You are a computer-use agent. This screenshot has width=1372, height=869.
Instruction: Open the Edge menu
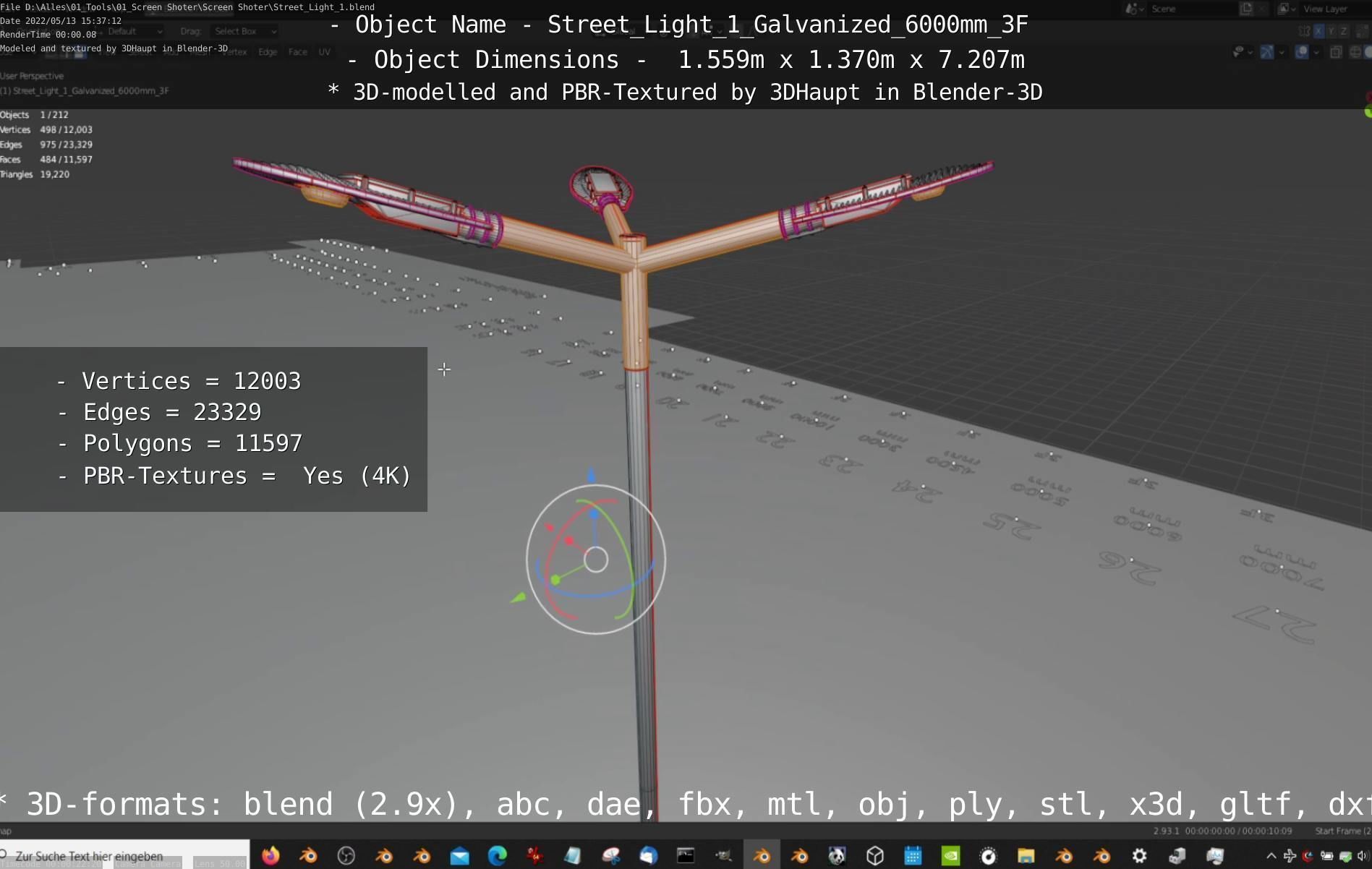[268, 52]
